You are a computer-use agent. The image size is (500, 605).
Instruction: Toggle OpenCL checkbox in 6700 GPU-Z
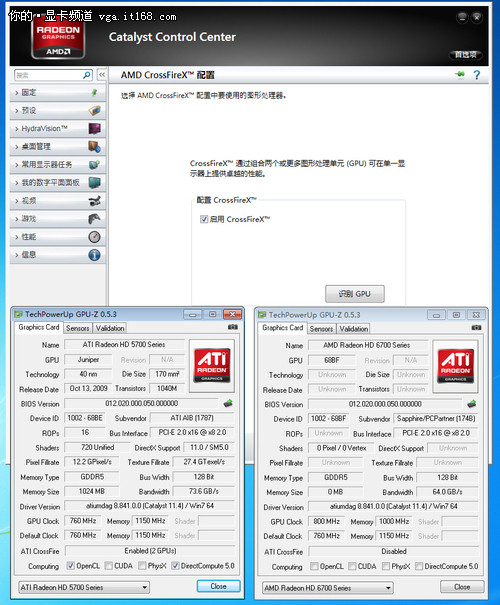(314, 566)
